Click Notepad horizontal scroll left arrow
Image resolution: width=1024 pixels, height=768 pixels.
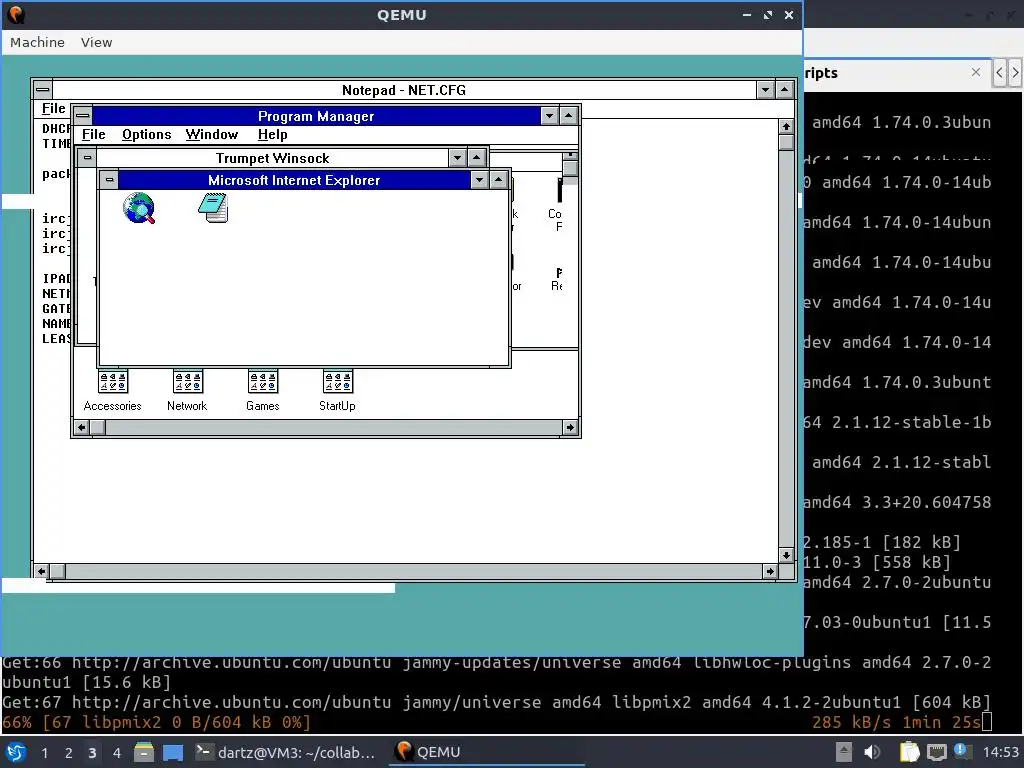(42, 571)
